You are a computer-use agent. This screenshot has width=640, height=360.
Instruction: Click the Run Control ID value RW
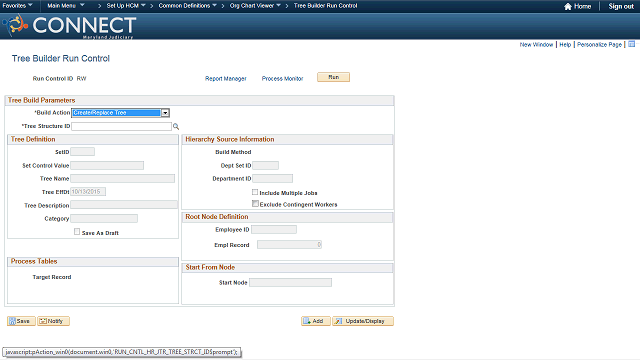coord(81,78)
